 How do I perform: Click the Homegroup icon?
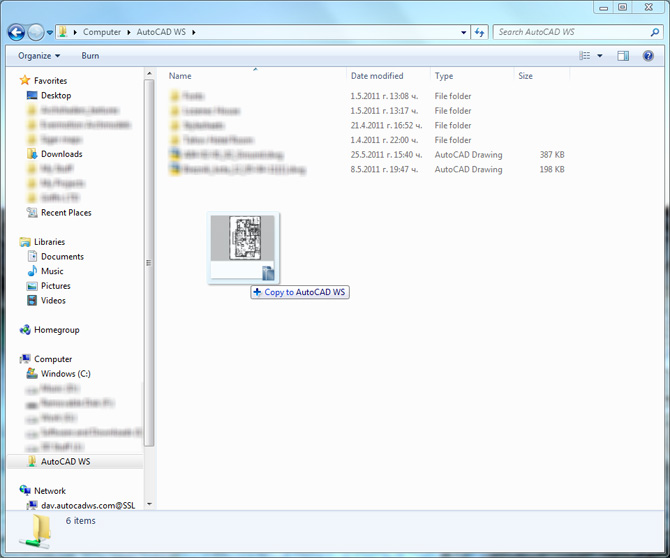tap(25, 330)
